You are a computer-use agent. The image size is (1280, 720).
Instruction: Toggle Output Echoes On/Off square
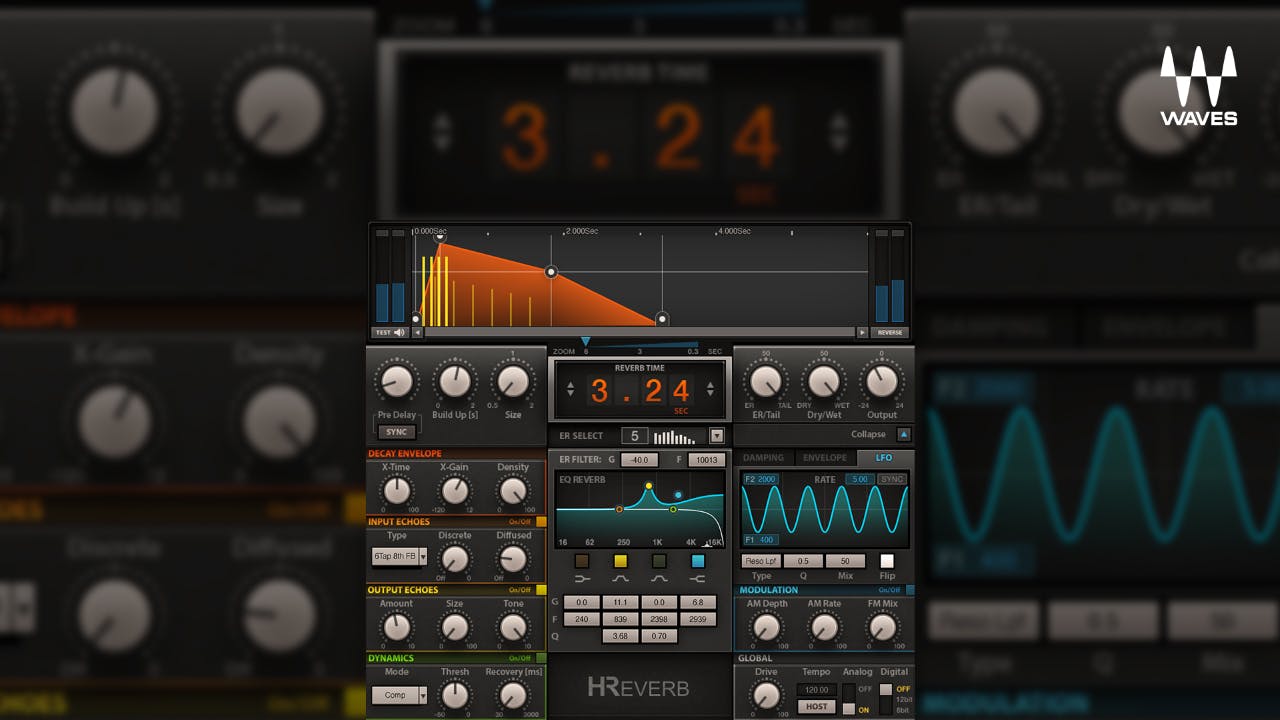point(541,590)
